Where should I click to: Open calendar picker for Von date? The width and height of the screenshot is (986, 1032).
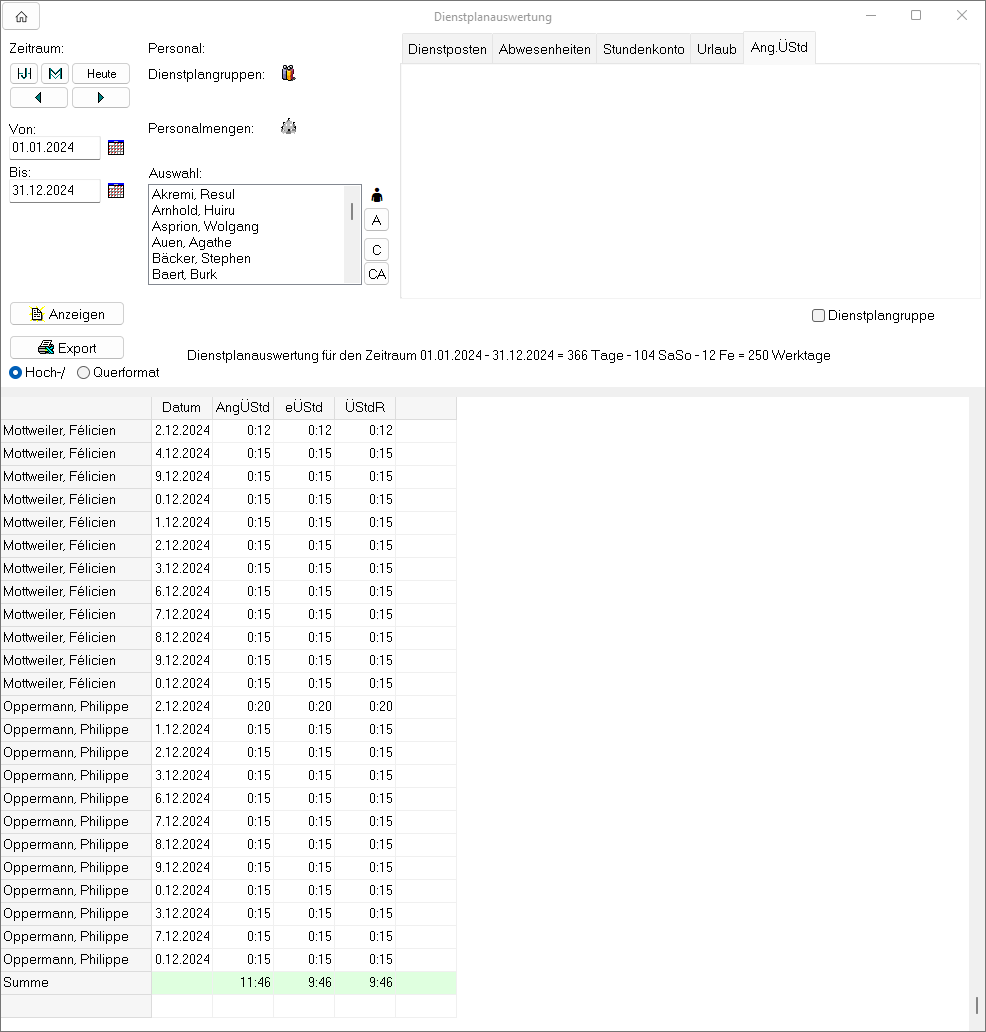point(116,148)
